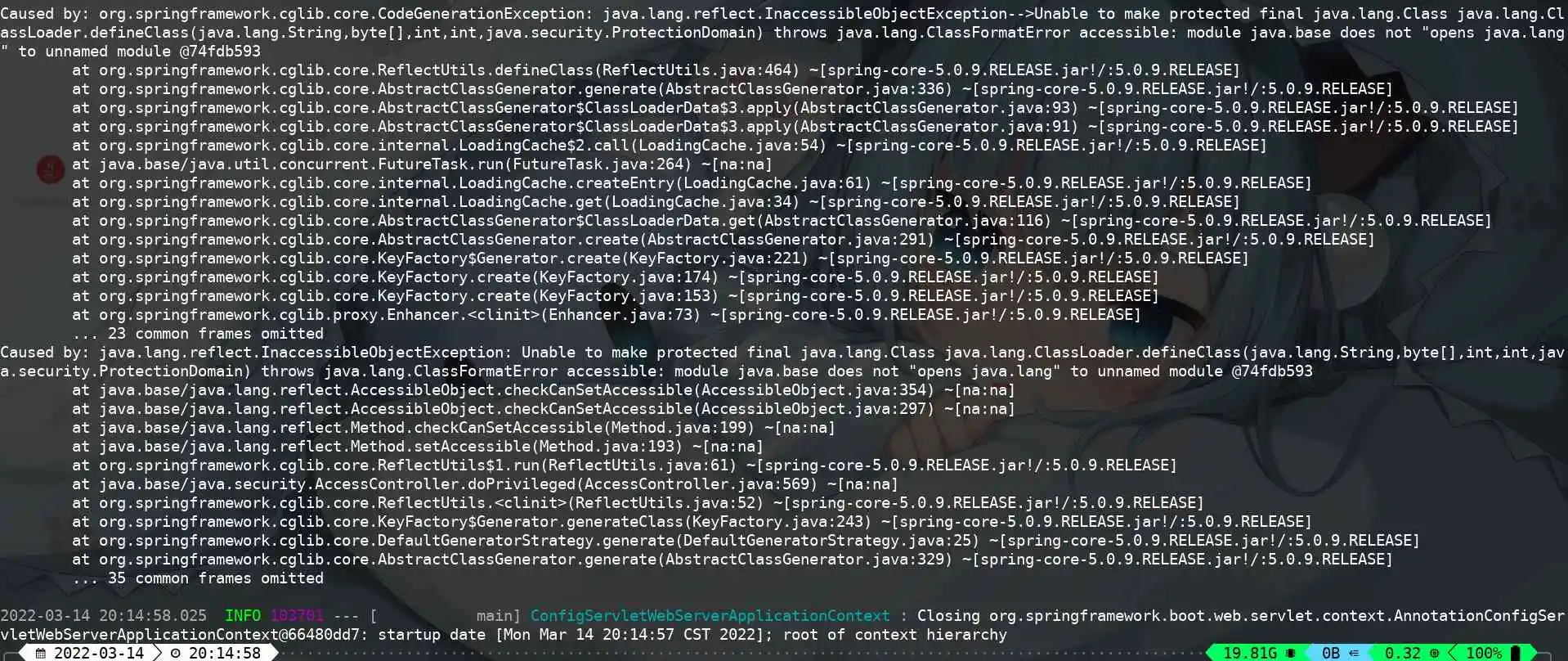Viewport: 1568px width, 661px height.
Task: Click the magenta process ID 103701
Action: tap(297, 616)
